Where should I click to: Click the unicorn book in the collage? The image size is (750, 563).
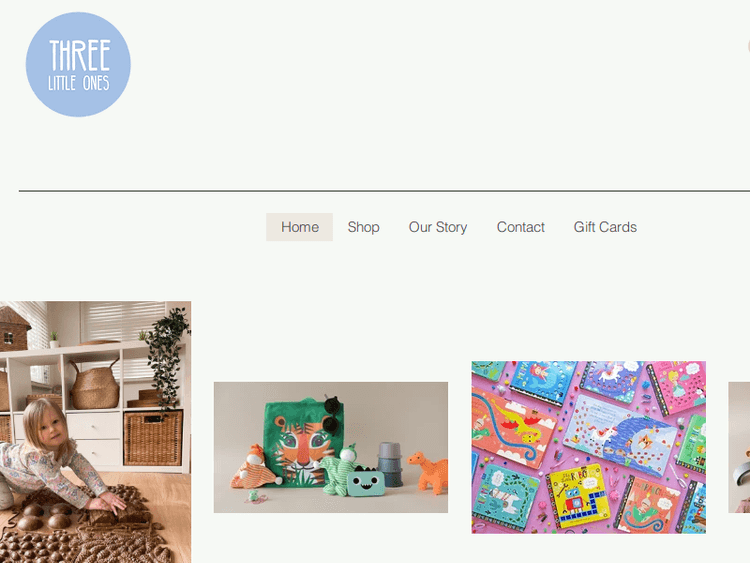(x=620, y=434)
